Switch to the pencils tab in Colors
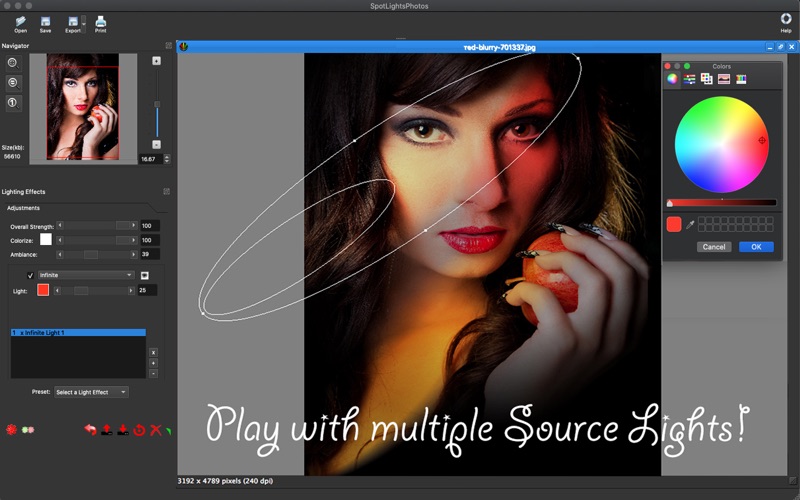This screenshot has width=800, height=500. tap(741, 79)
